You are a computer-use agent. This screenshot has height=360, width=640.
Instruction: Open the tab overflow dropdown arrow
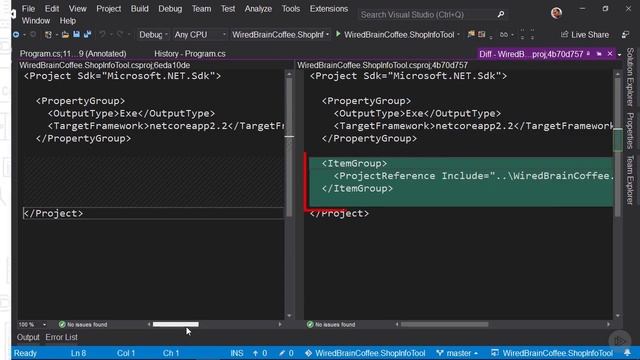pyautogui.click(x=620, y=54)
